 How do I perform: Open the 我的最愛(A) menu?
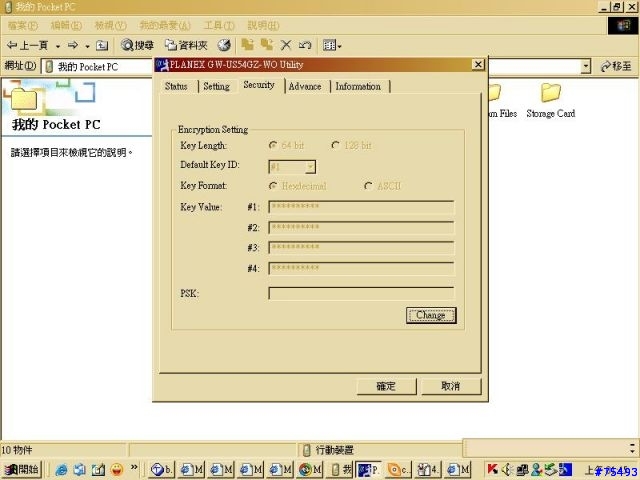pyautogui.click(x=165, y=26)
